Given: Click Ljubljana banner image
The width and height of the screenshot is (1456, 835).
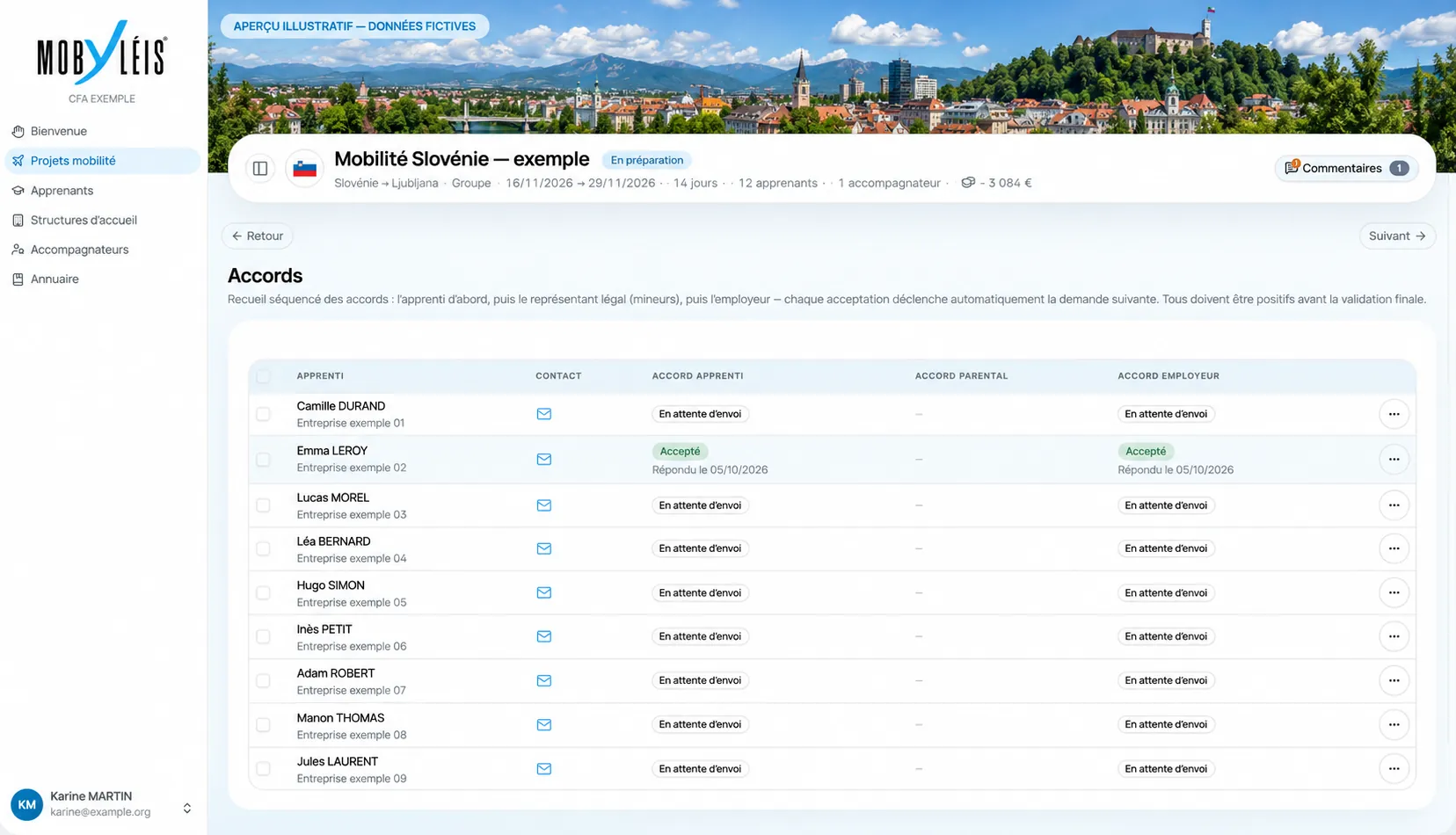Looking at the screenshot, I should (832, 67).
